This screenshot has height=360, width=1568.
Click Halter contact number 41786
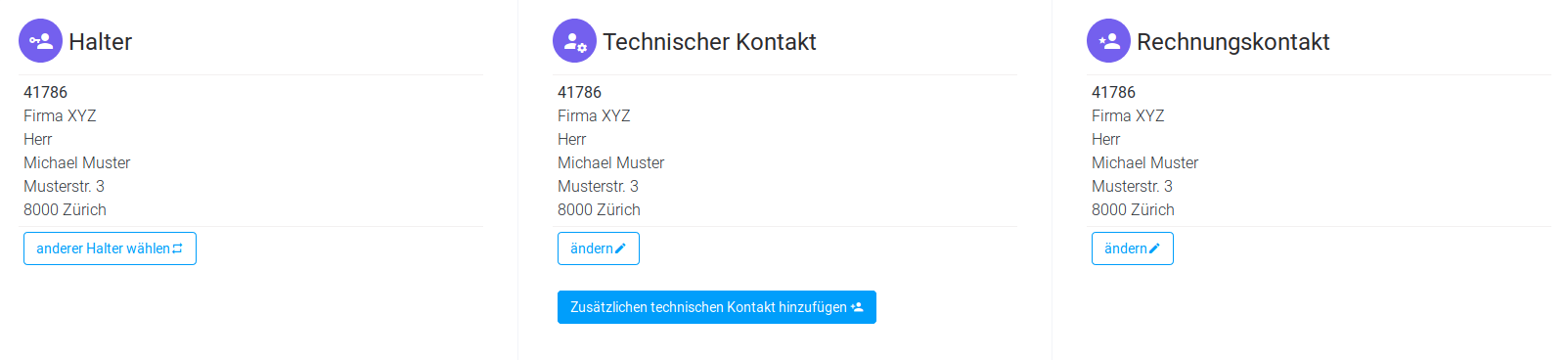[45, 92]
